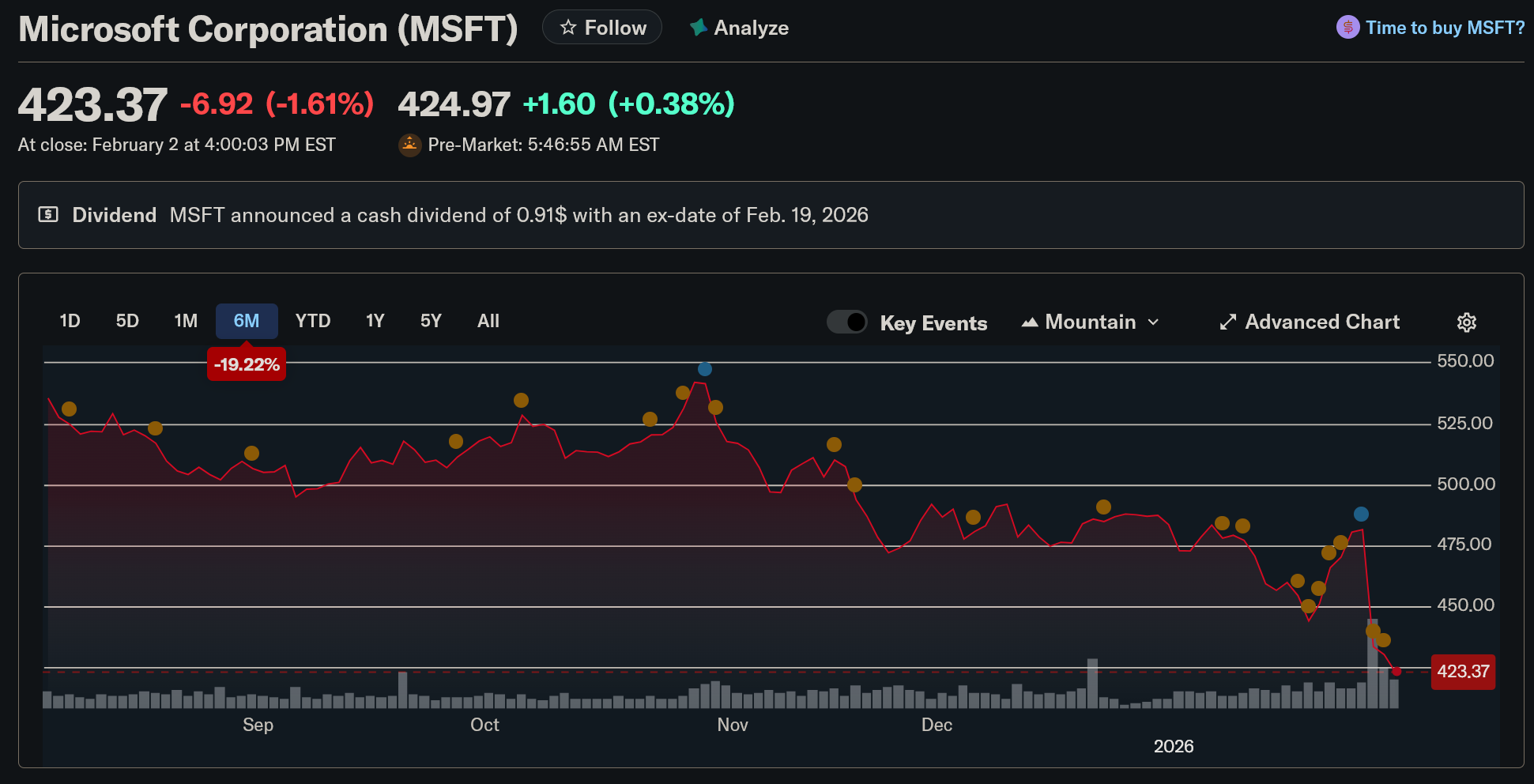Image resolution: width=1534 pixels, height=784 pixels.
Task: Click the pre-market sunrise icon
Action: click(409, 145)
